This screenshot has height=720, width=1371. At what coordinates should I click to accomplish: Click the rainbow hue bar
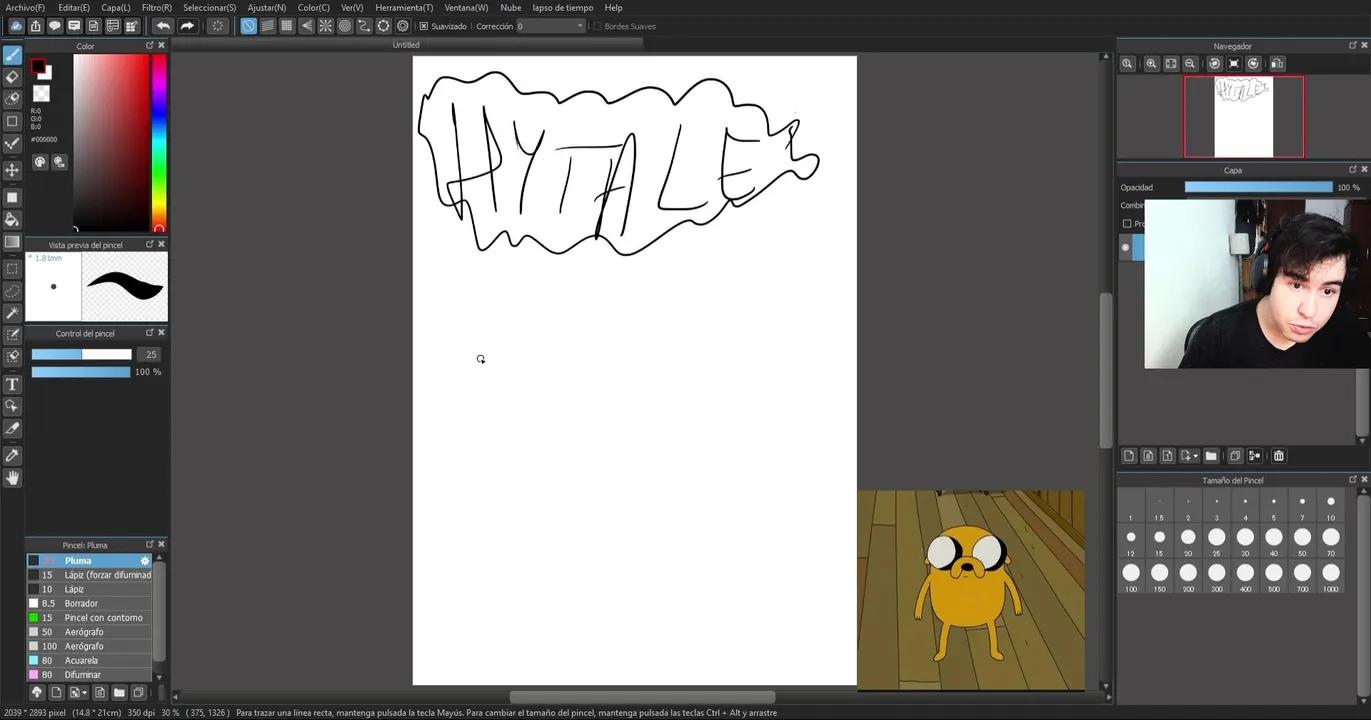tap(158, 142)
